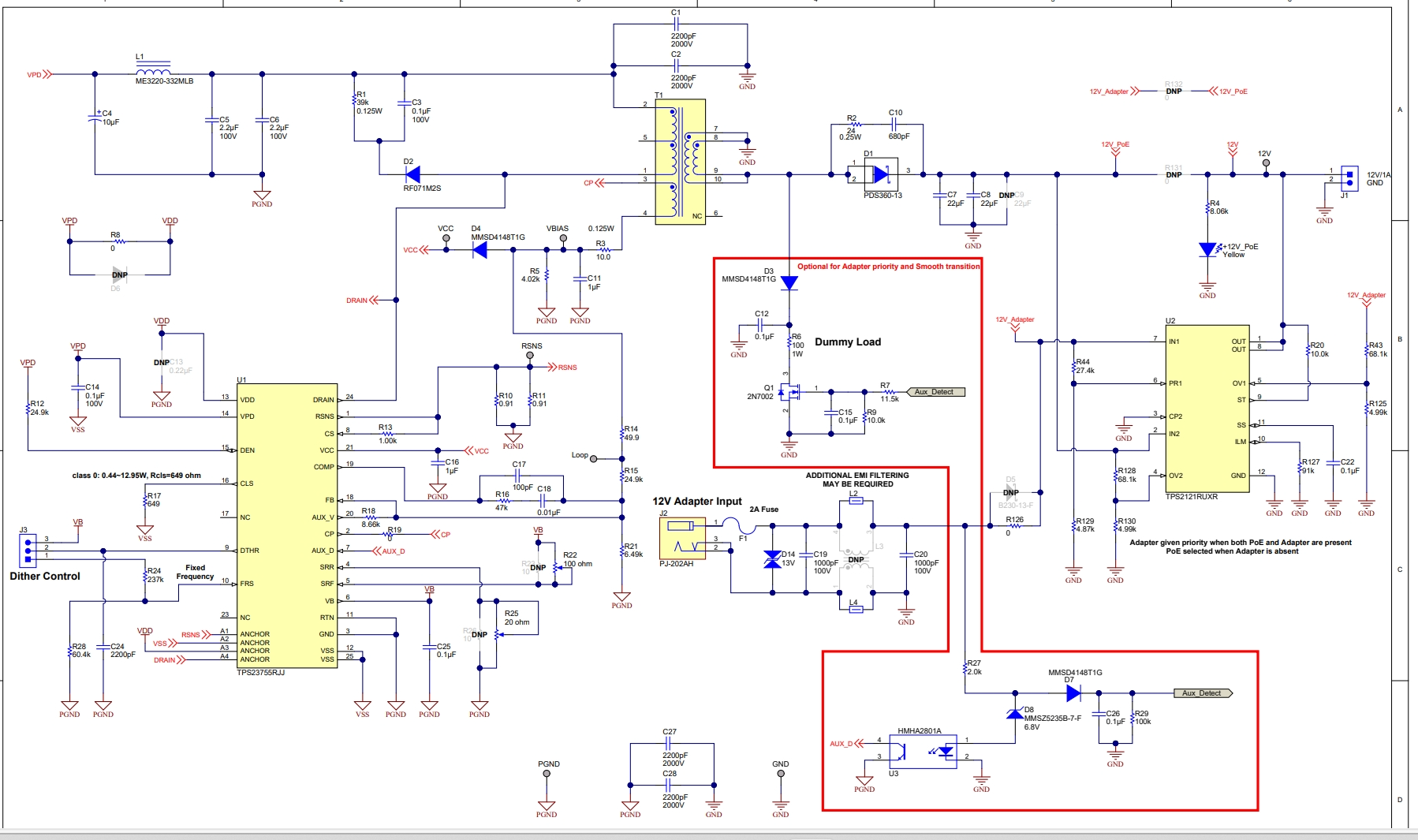Toggle the DNP flag on capacitor C9
This screenshot has height=840, width=1418.
click(x=1005, y=196)
